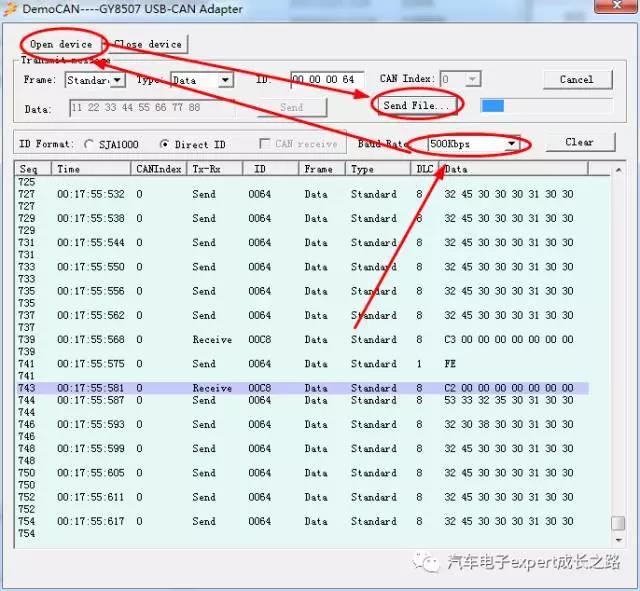The image size is (640, 591).
Task: Select the SJA1000 ID format radio button
Action: [89, 144]
